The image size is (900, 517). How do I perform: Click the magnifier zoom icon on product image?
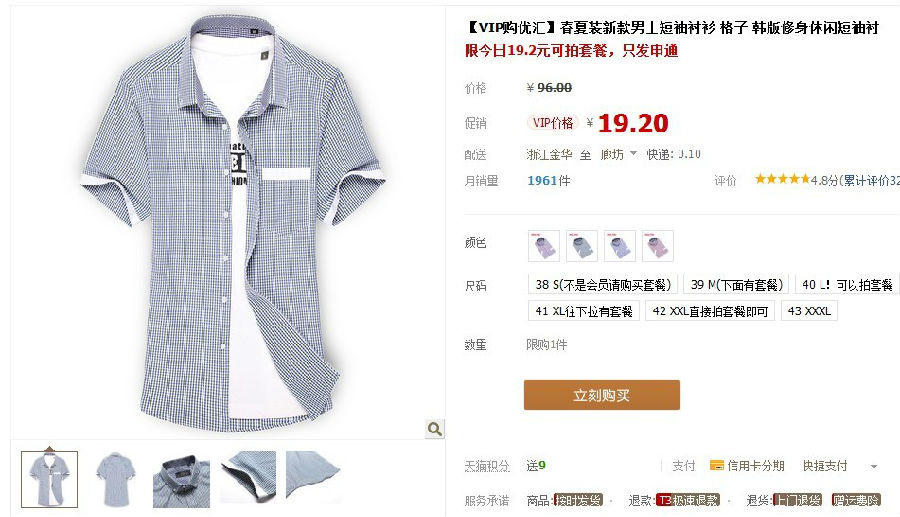pyautogui.click(x=435, y=429)
